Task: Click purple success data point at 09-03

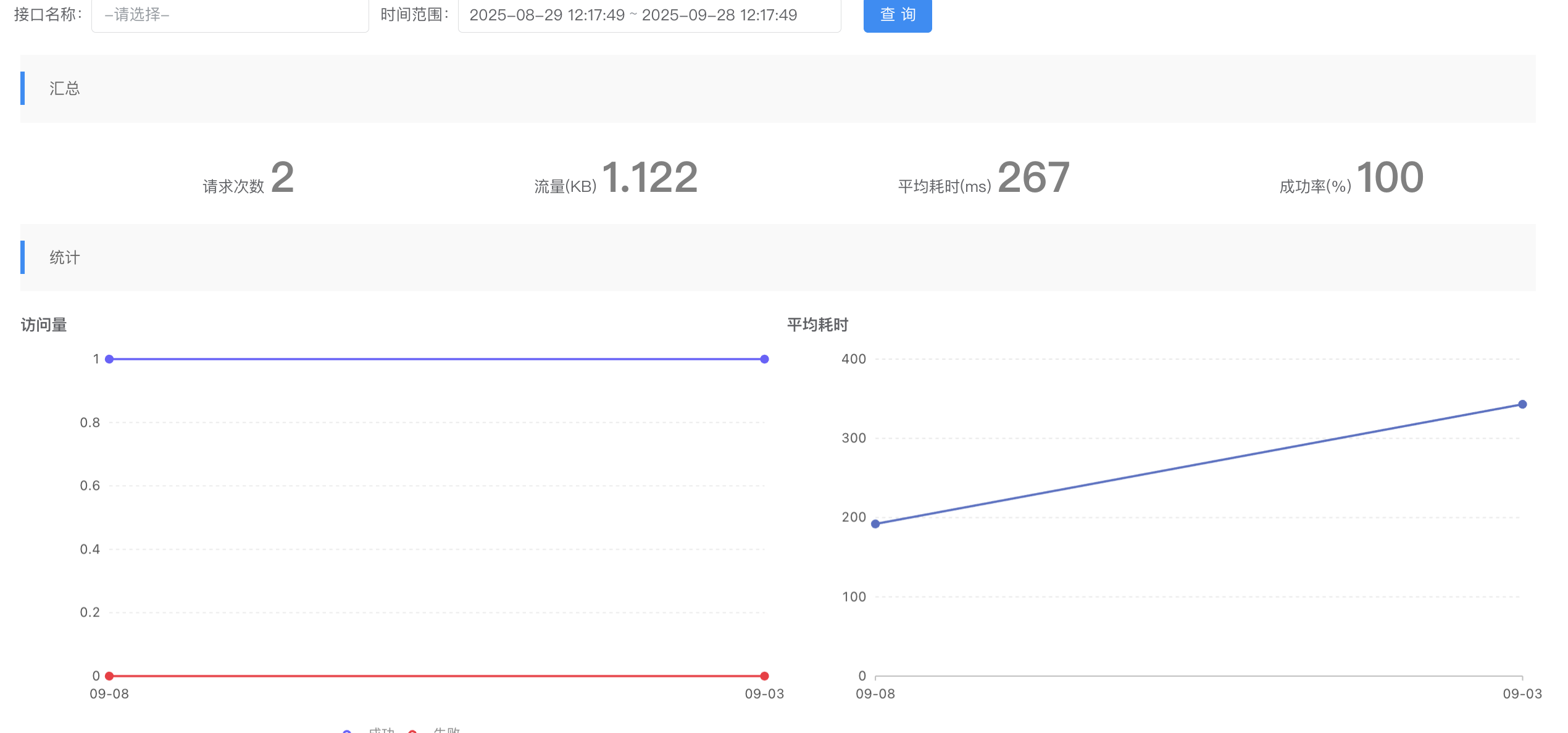Action: (x=764, y=359)
